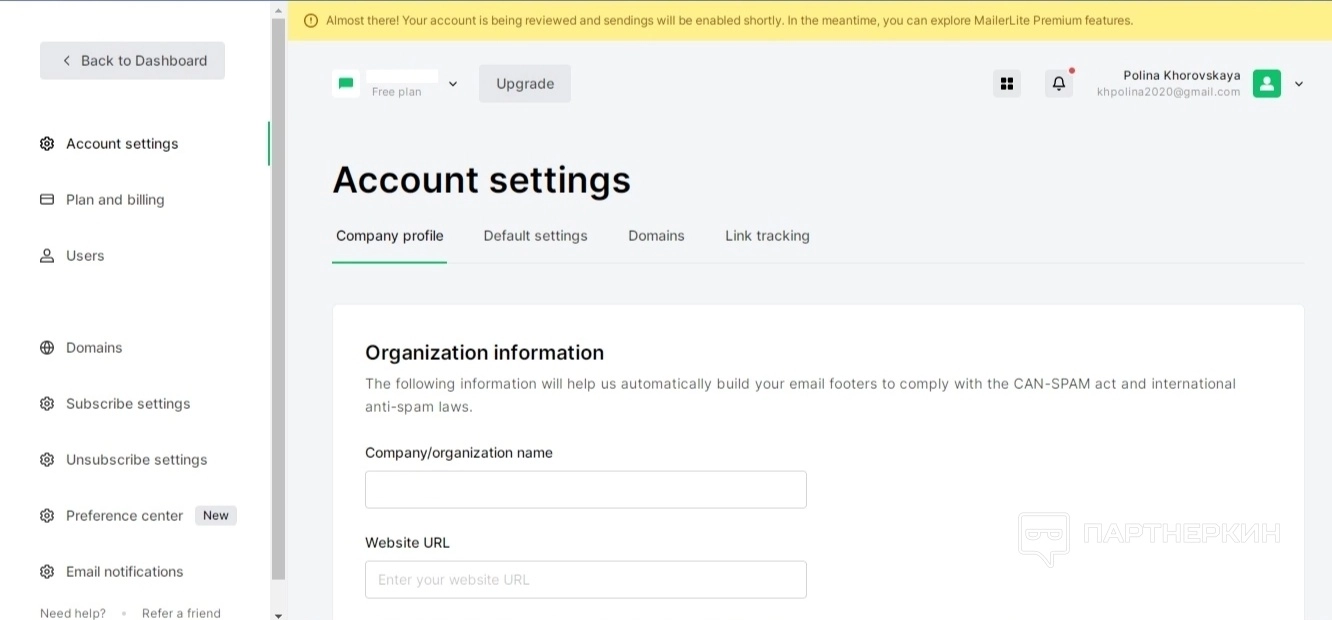Click the sidebar scrollbar down arrow
The height and width of the screenshot is (620, 1332).
[x=278, y=615]
